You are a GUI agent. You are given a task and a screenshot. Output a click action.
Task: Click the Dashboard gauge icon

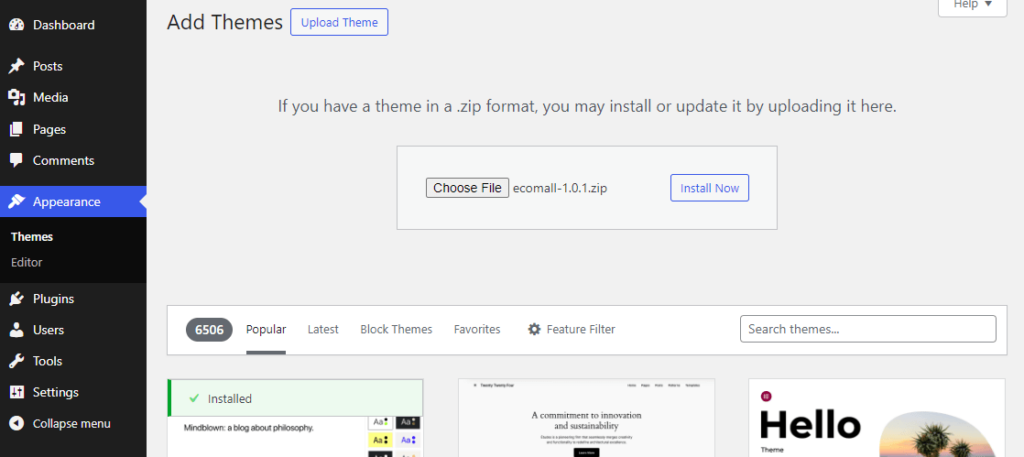pyautogui.click(x=16, y=25)
